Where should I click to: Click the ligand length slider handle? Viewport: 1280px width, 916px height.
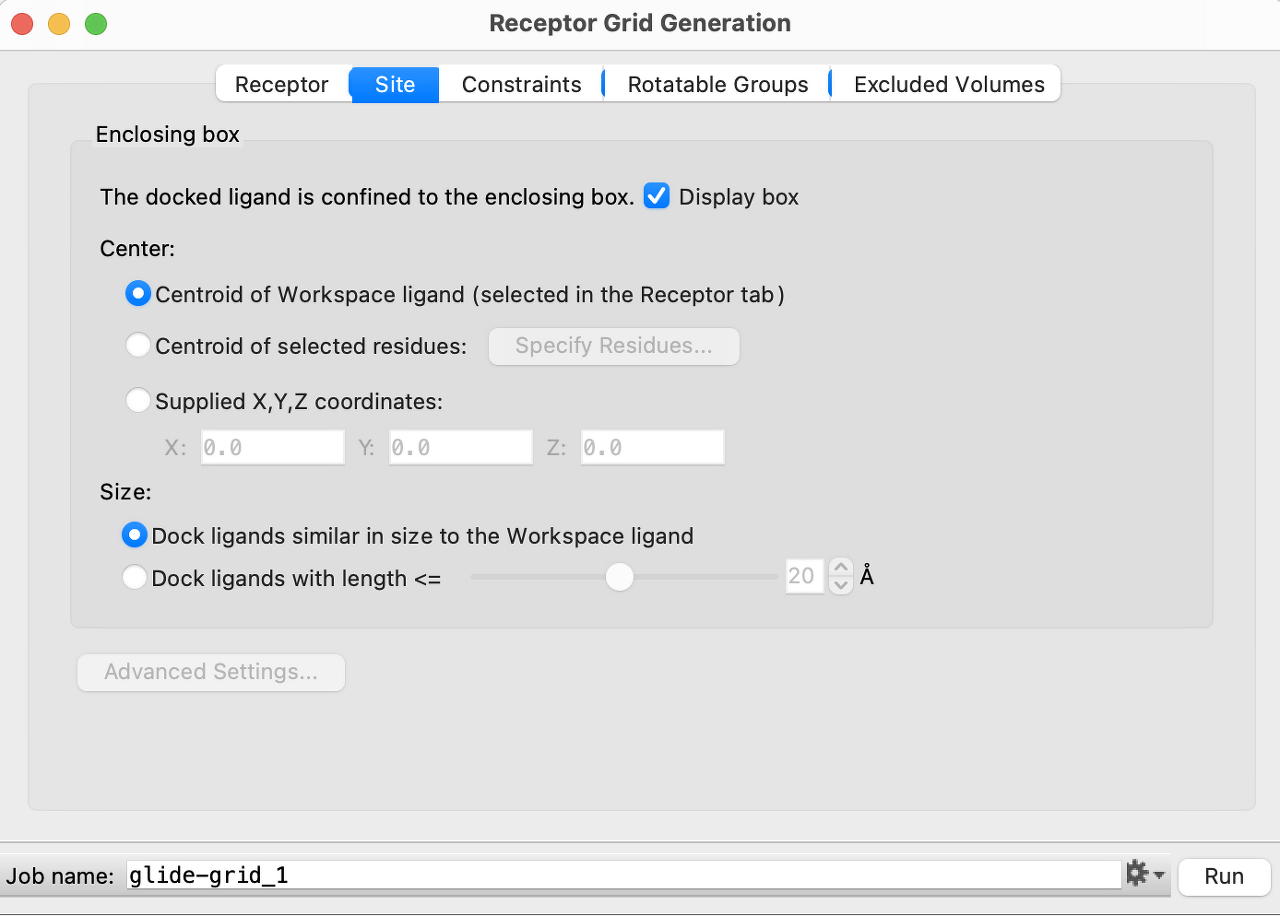[x=619, y=577]
